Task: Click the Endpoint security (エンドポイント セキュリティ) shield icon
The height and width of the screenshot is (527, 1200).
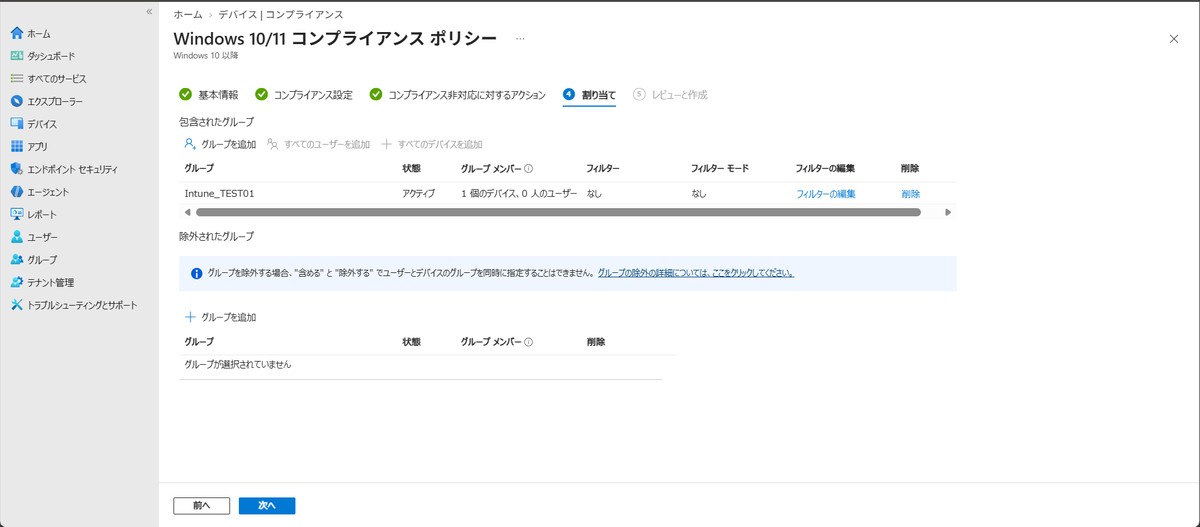Action: click(17, 169)
